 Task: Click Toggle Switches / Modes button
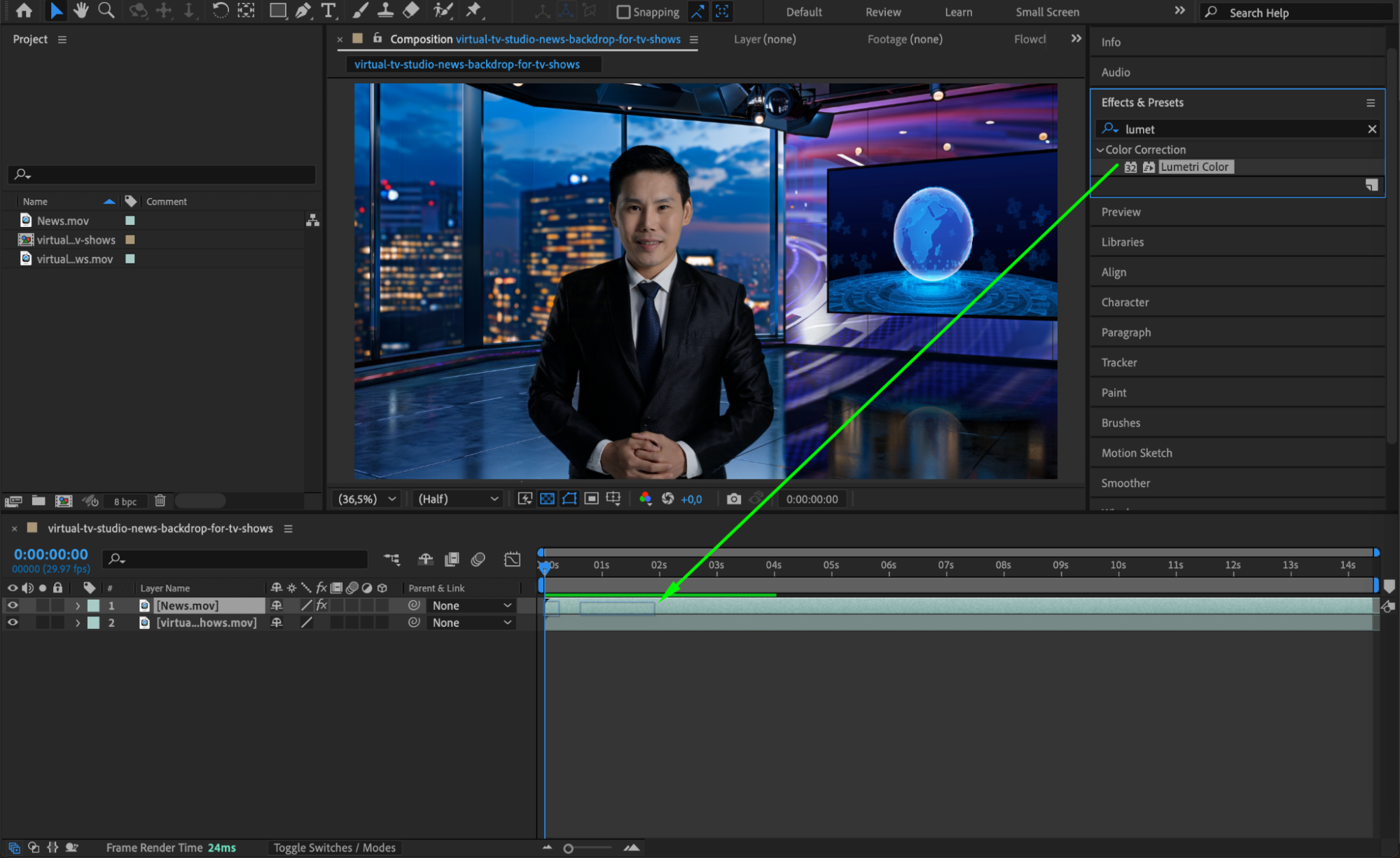click(x=334, y=847)
